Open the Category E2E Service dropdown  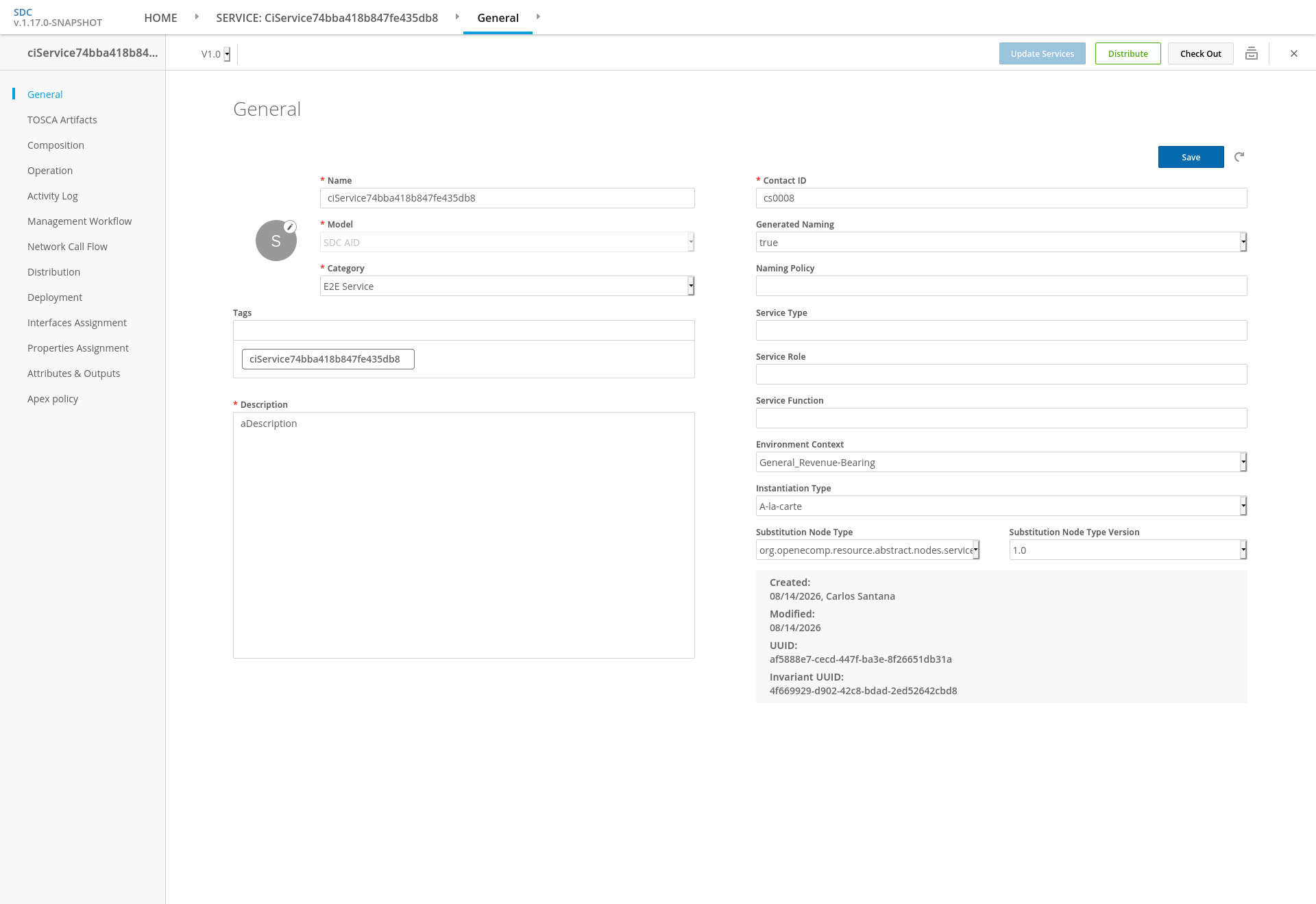(507, 286)
